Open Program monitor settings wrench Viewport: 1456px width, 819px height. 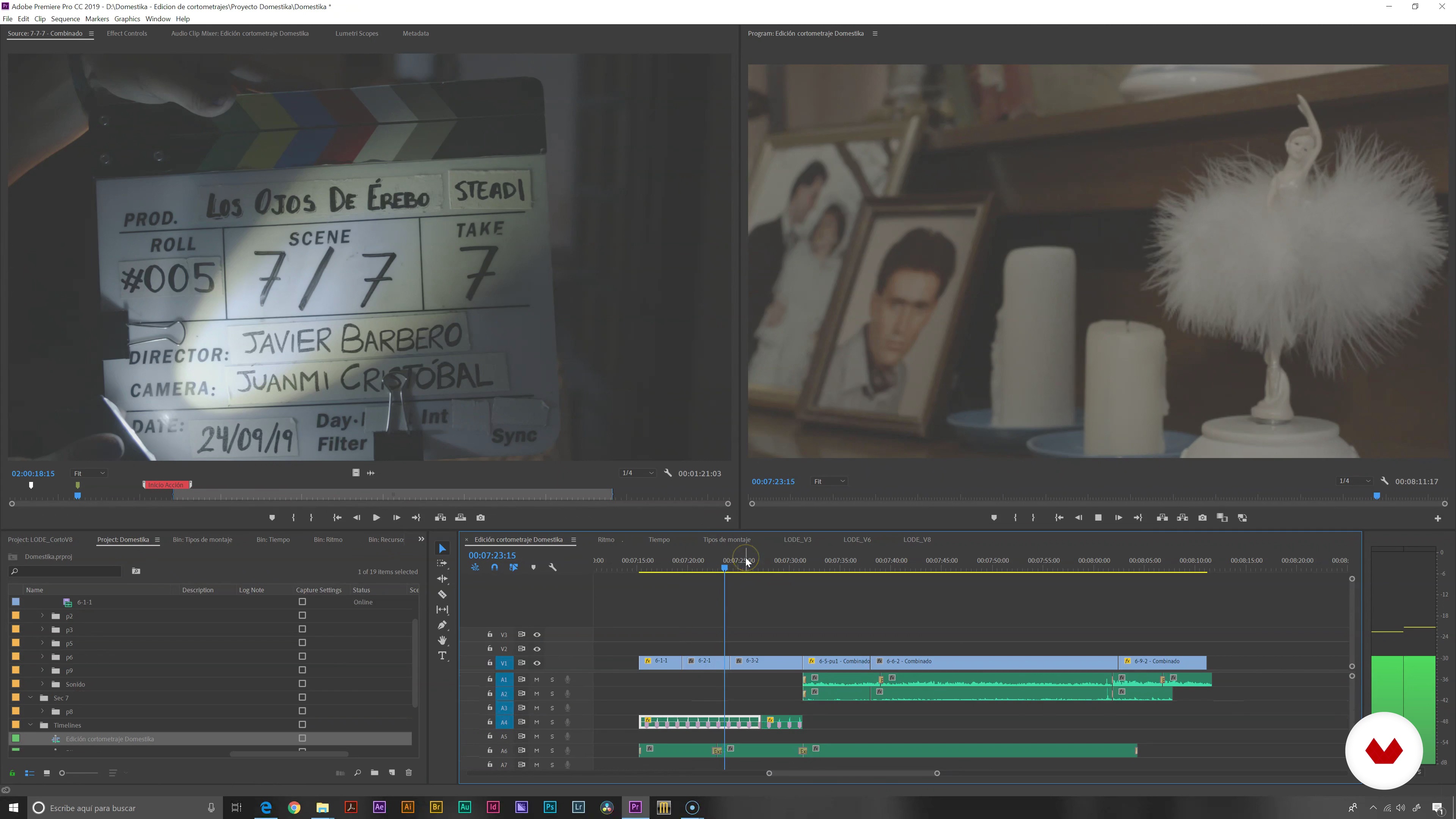click(1384, 481)
